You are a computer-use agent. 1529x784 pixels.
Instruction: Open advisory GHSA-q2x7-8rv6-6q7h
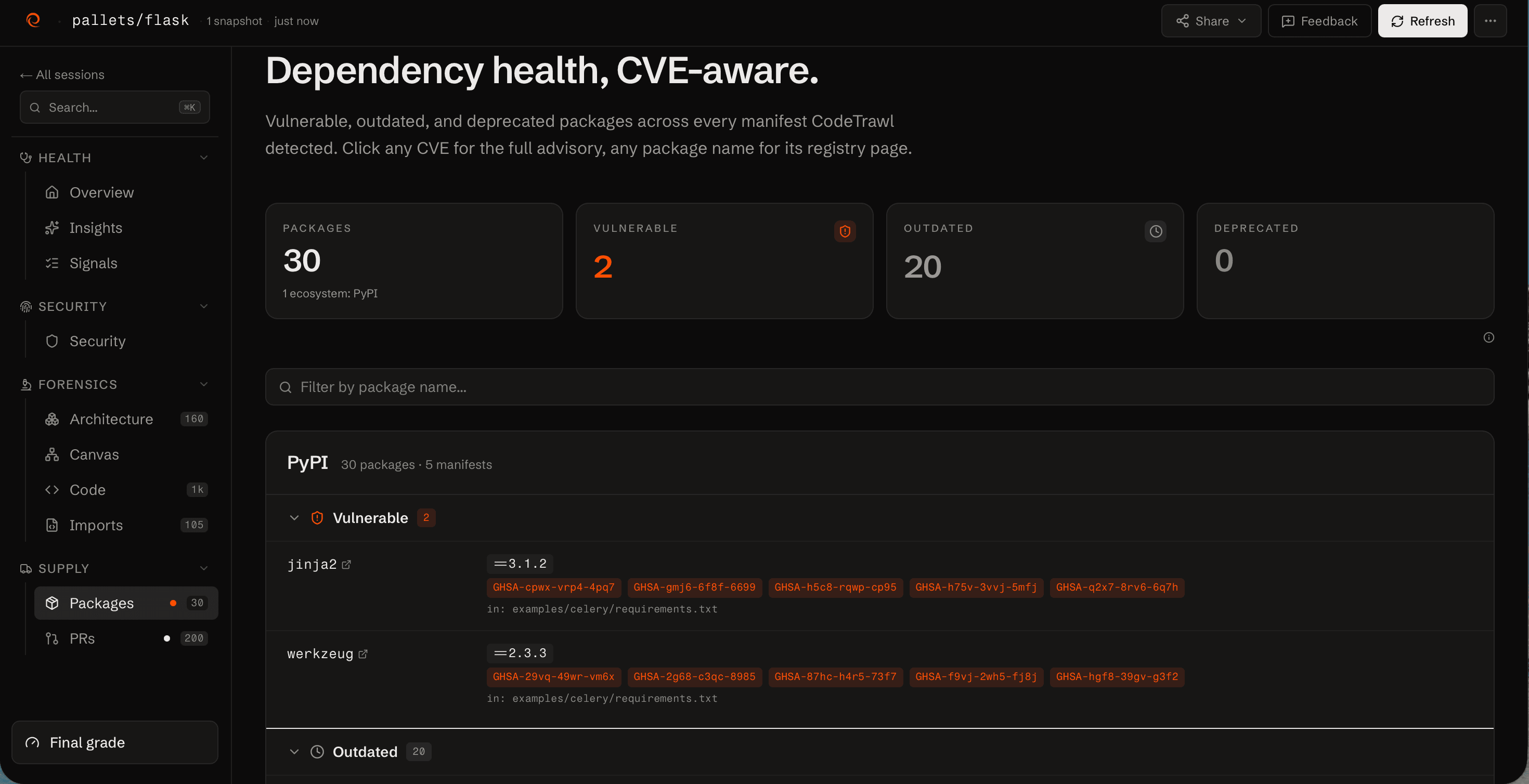pyautogui.click(x=1117, y=587)
